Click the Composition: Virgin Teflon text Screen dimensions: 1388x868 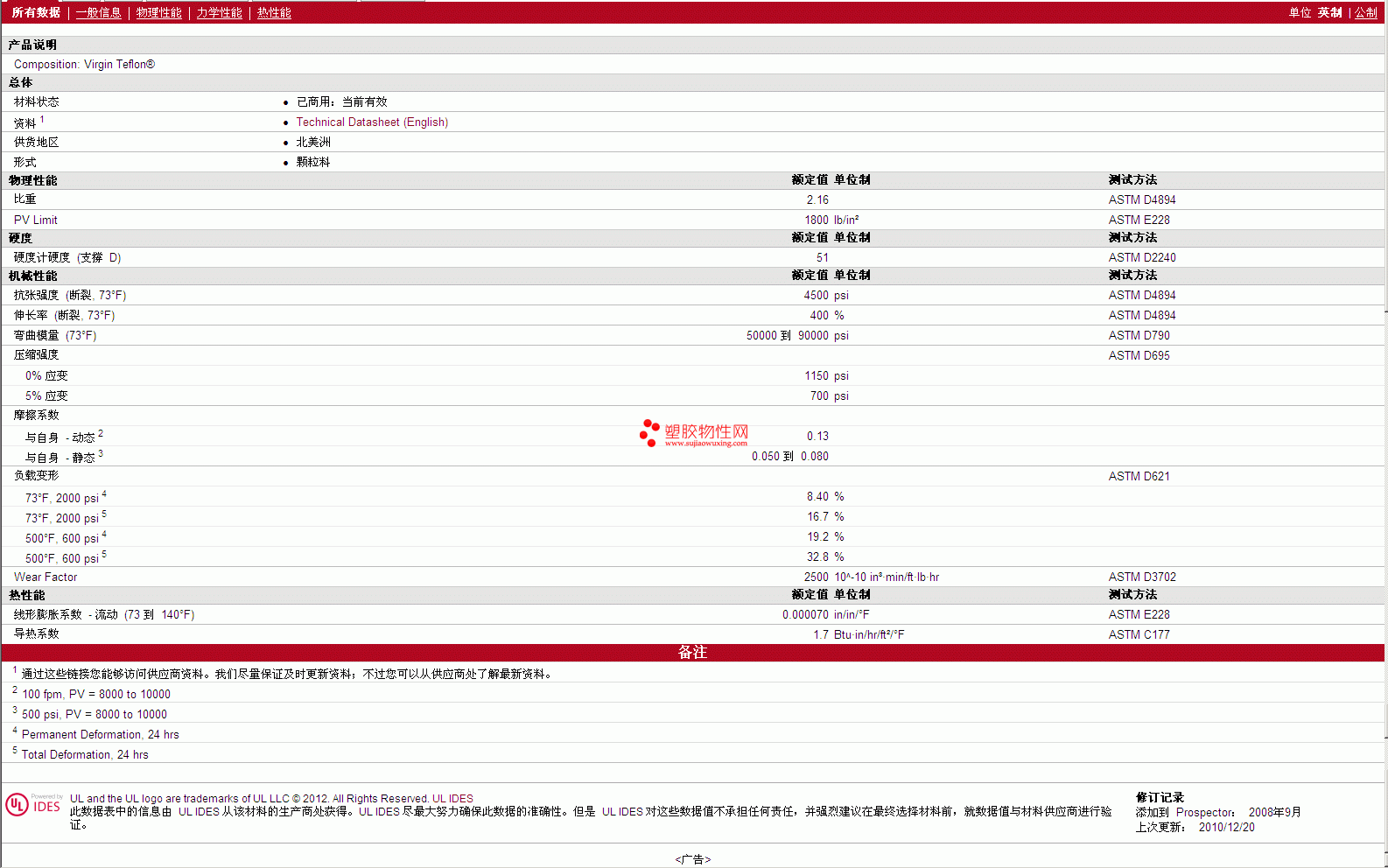click(x=84, y=65)
